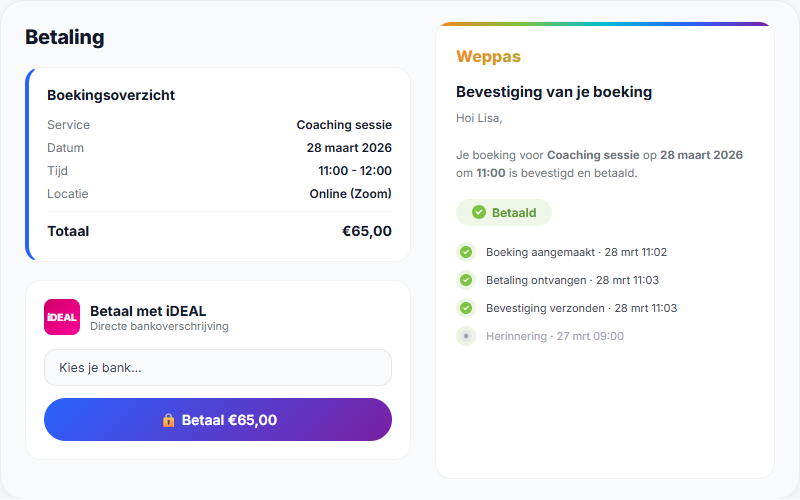
Task: Click checkmark beside Boeking aangemaakt
Action: tap(465, 252)
